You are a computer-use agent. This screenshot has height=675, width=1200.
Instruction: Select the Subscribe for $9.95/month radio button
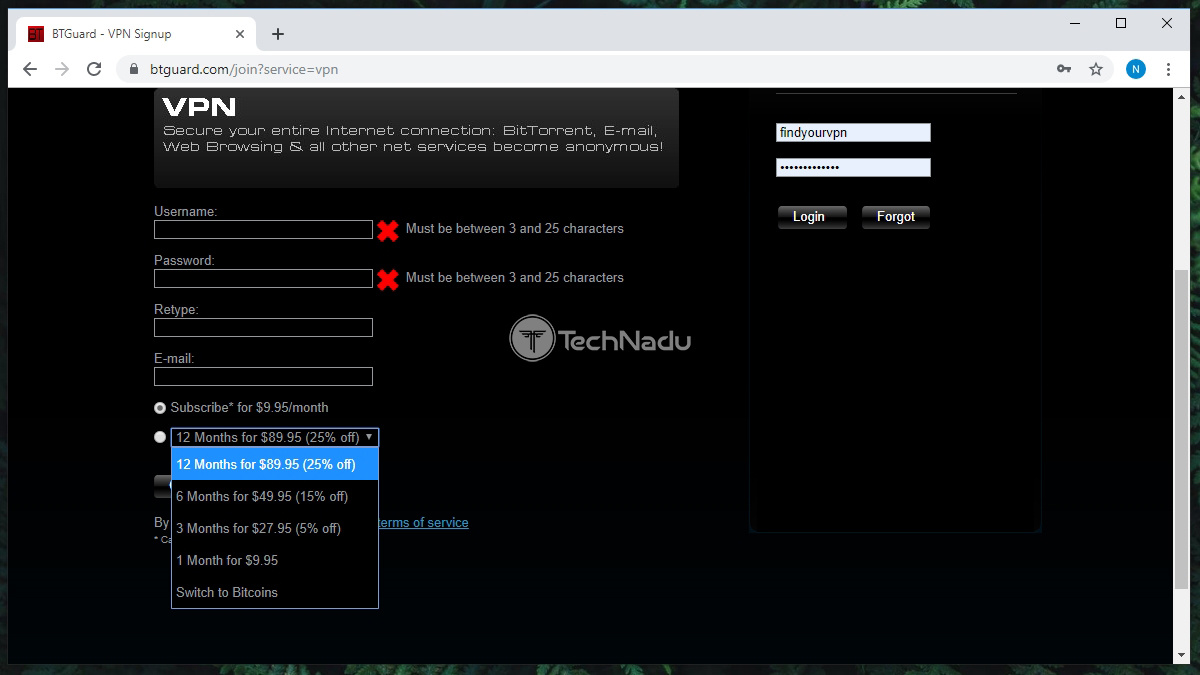pos(160,407)
